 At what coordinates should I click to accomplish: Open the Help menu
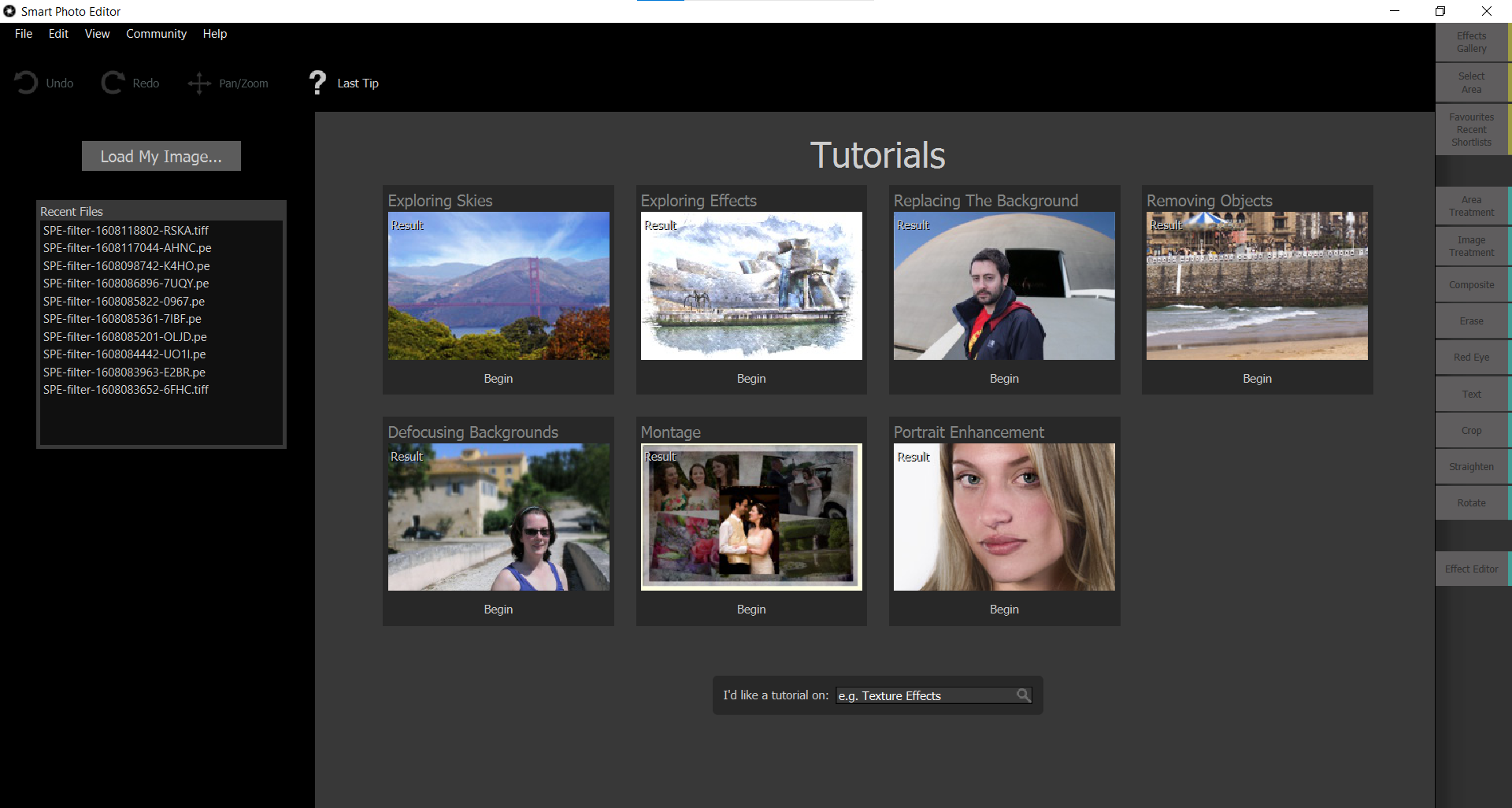tap(215, 34)
